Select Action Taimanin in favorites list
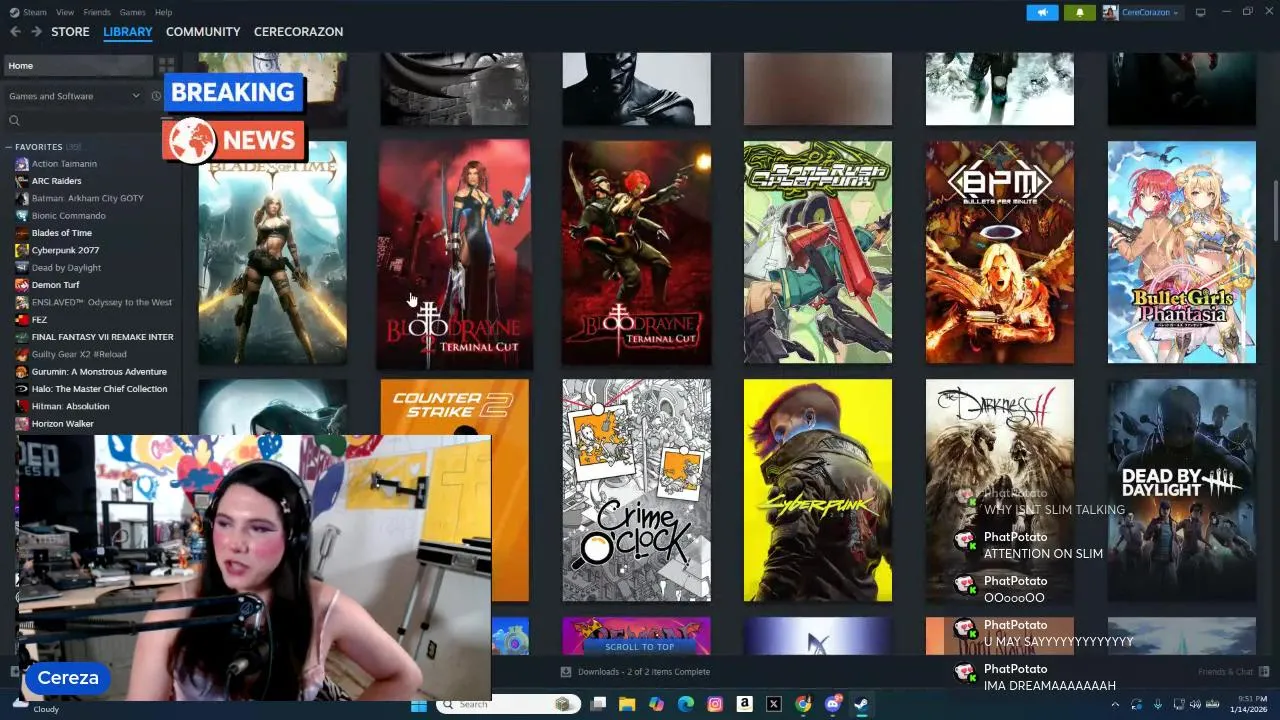 coord(64,164)
